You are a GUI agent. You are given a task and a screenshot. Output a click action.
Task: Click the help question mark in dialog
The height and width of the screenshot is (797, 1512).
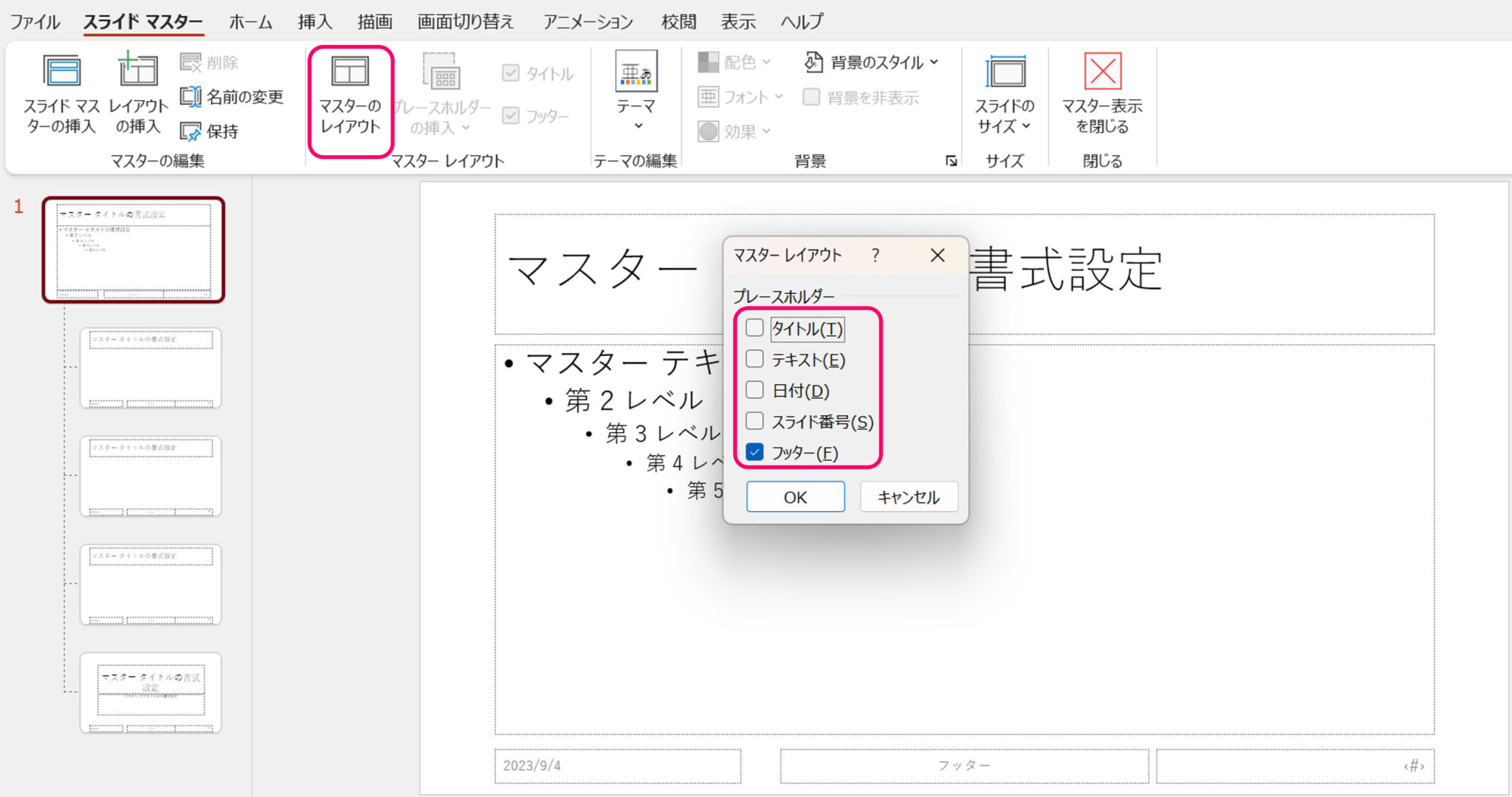875,256
